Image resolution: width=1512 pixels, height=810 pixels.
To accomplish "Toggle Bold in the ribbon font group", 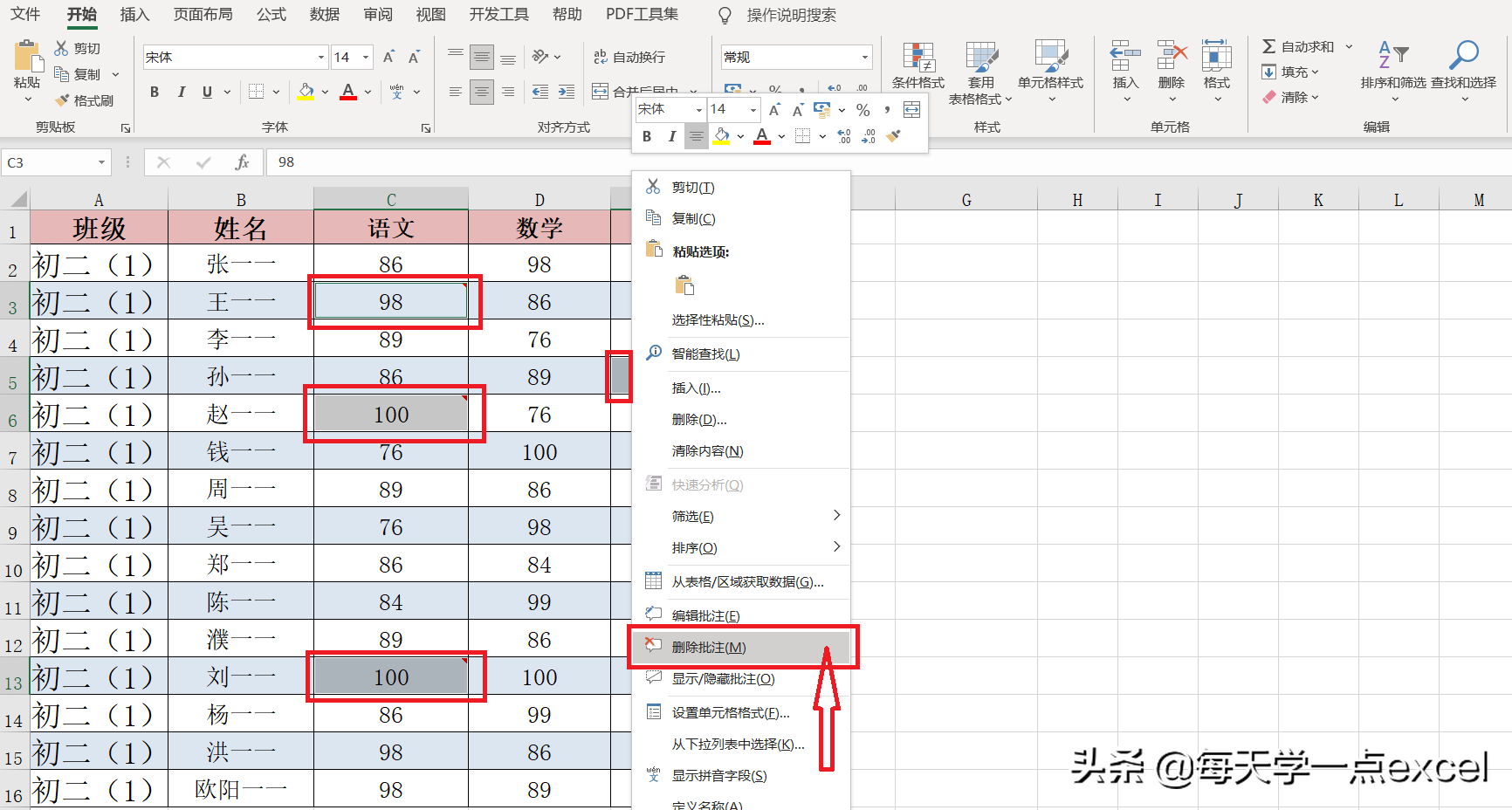I will [155, 92].
